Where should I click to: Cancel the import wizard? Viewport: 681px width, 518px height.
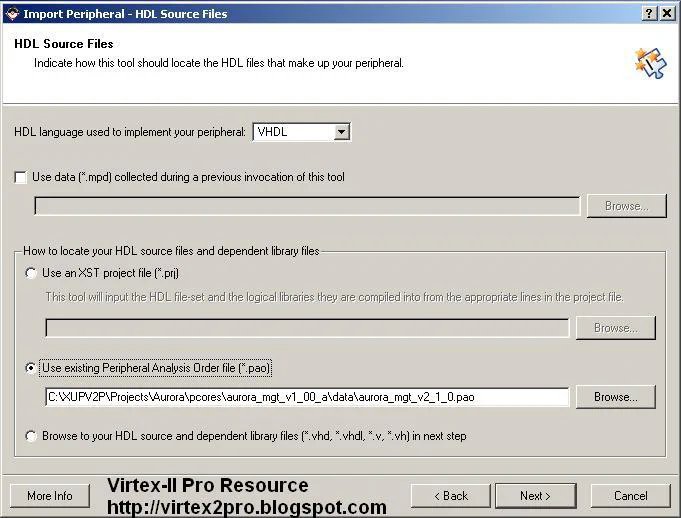coord(630,496)
